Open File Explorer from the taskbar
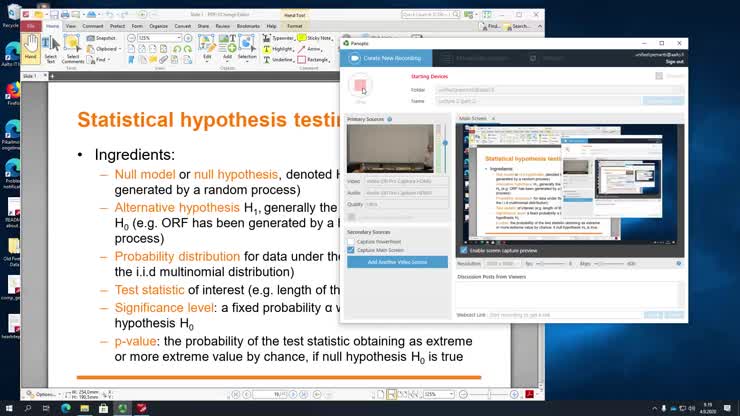 (84, 408)
